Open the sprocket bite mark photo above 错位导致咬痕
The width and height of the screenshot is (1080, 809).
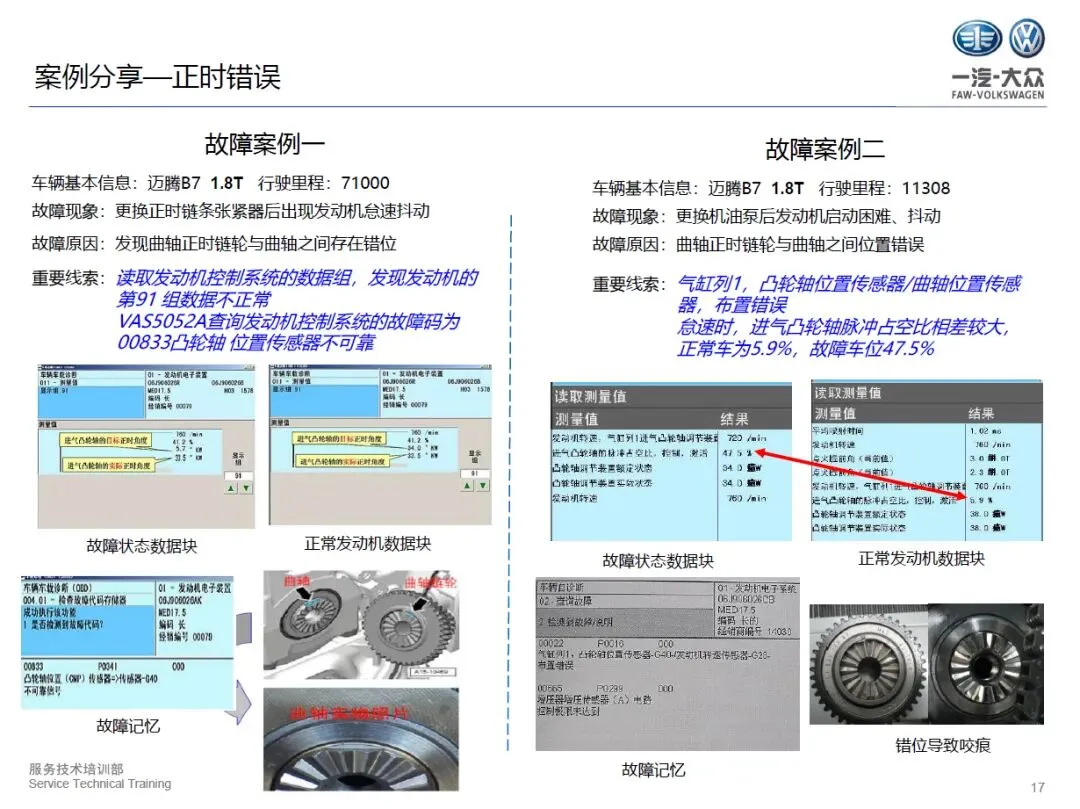pos(926,664)
